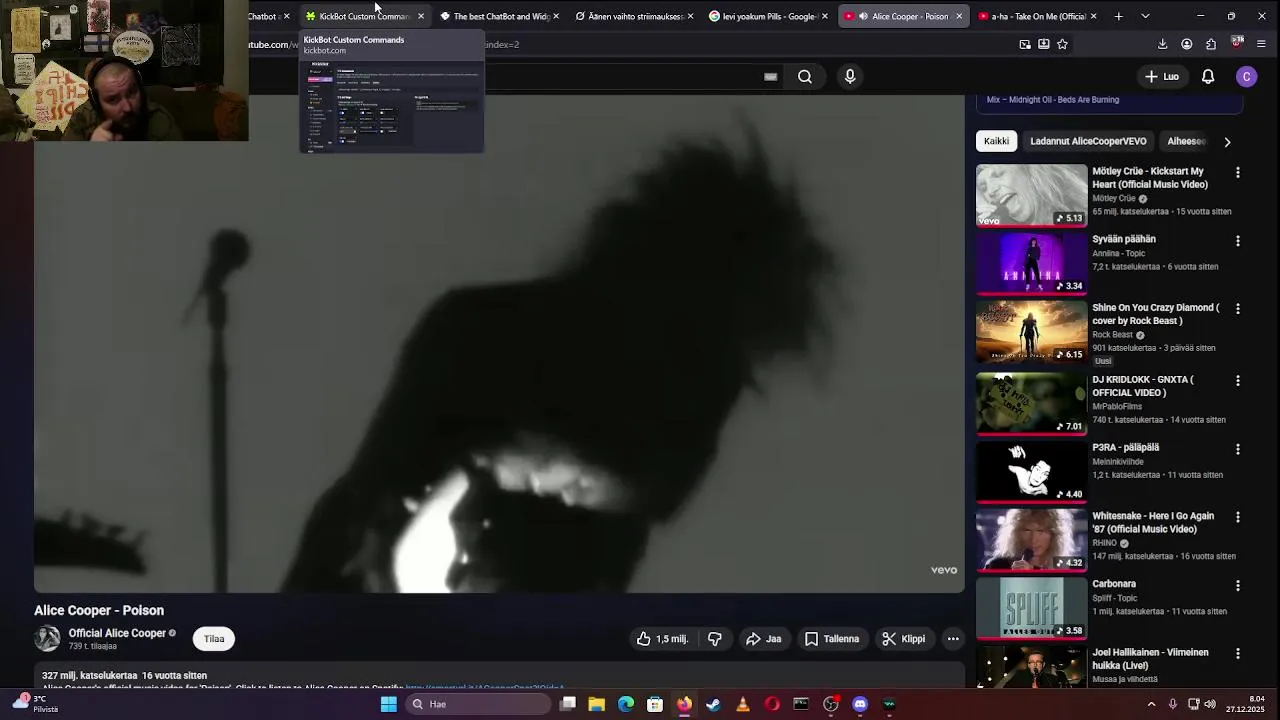The height and width of the screenshot is (720, 1280).
Task: Click the taskbar Hae search box
Action: 477,704
